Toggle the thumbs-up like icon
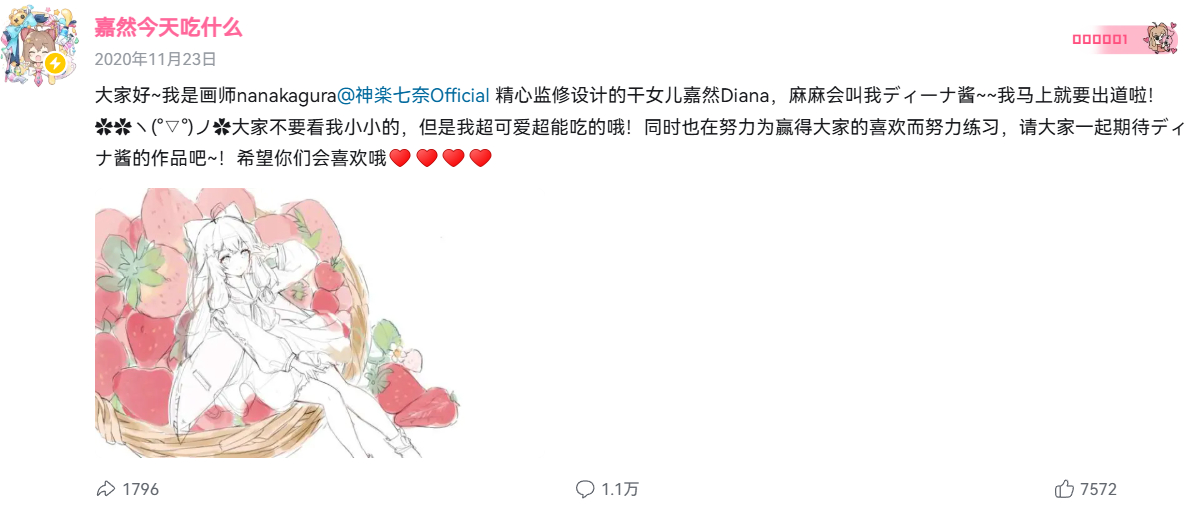1188x511 pixels. [x=1065, y=489]
